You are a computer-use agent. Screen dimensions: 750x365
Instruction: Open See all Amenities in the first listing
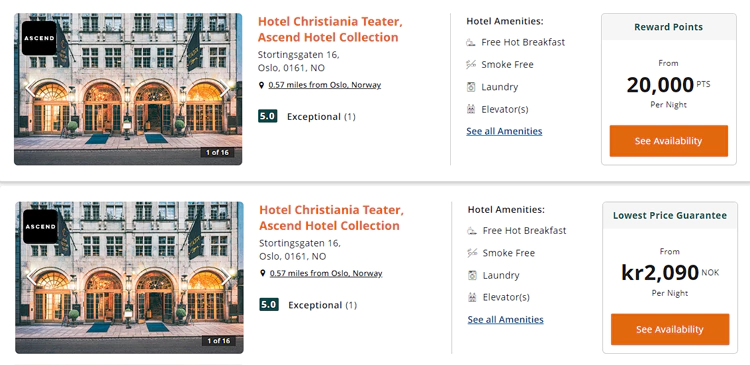tap(504, 131)
